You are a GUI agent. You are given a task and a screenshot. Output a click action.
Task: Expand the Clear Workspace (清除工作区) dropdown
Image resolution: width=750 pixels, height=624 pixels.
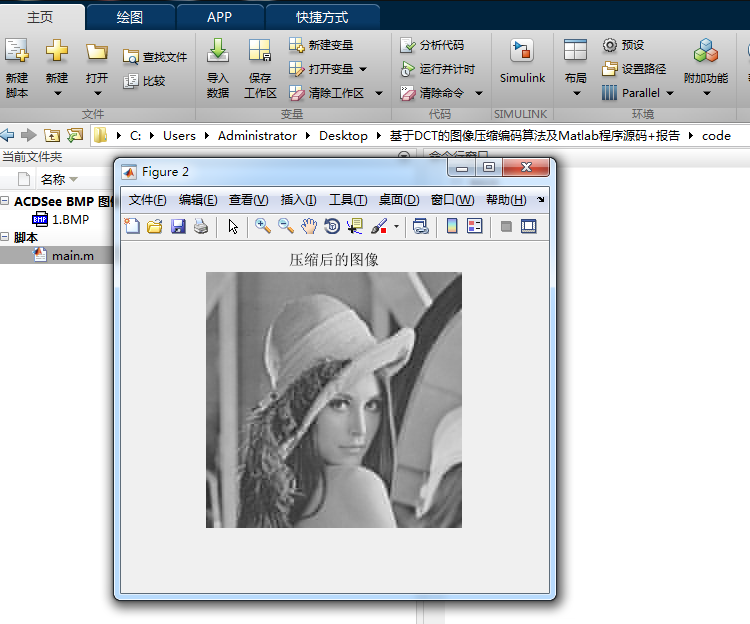click(x=379, y=93)
